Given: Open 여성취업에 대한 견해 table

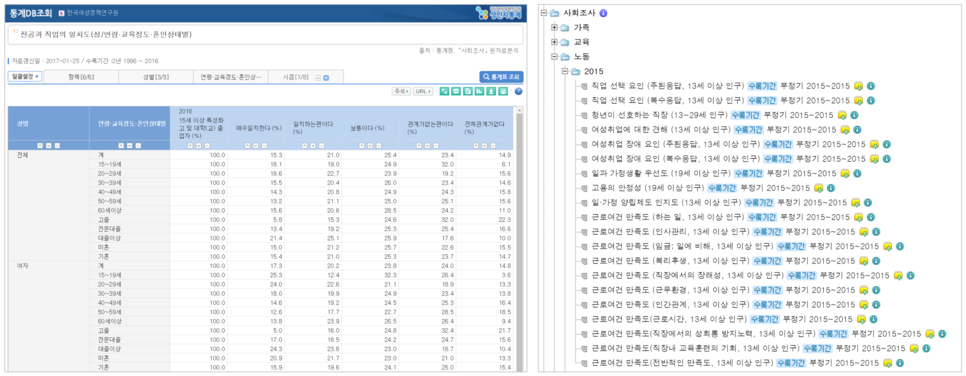Looking at the screenshot, I should (x=661, y=129).
